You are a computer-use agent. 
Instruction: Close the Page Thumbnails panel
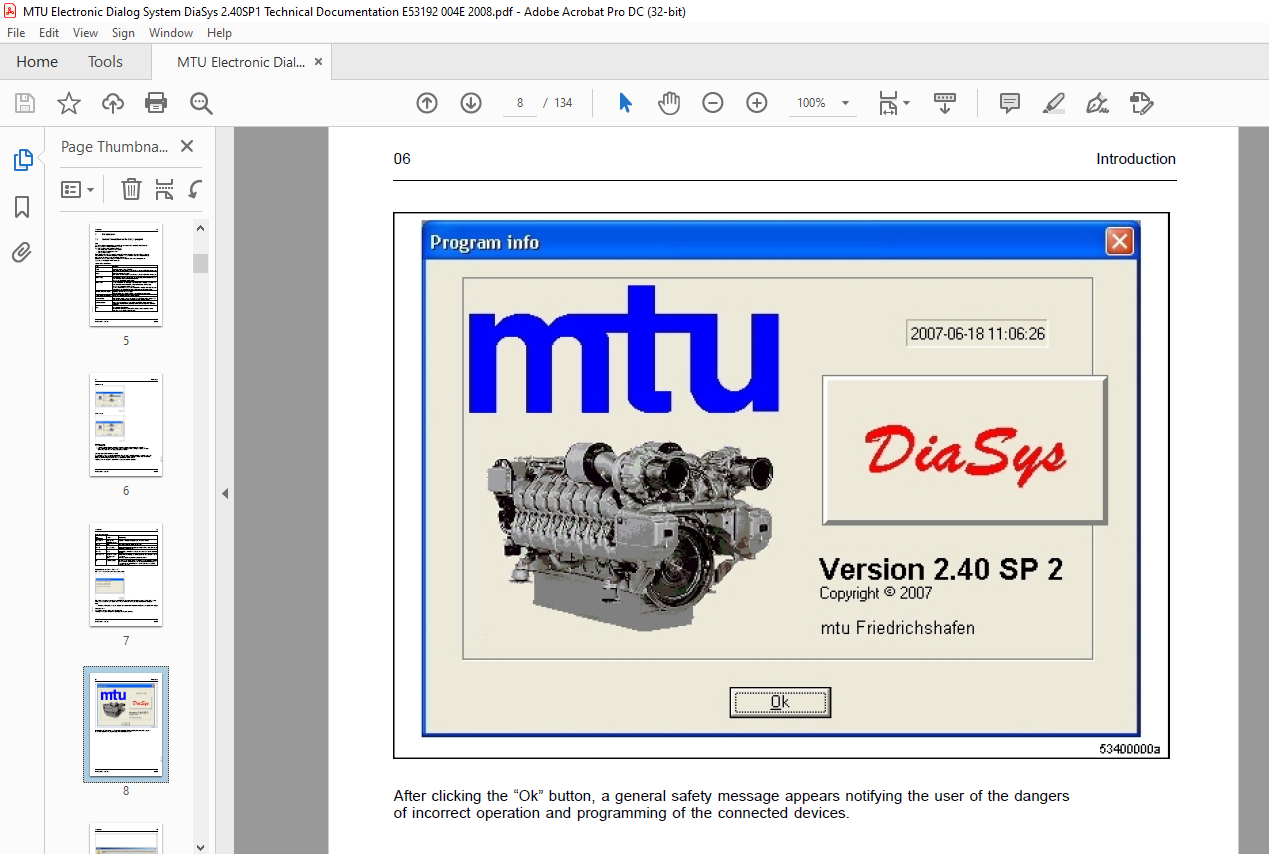(x=187, y=146)
